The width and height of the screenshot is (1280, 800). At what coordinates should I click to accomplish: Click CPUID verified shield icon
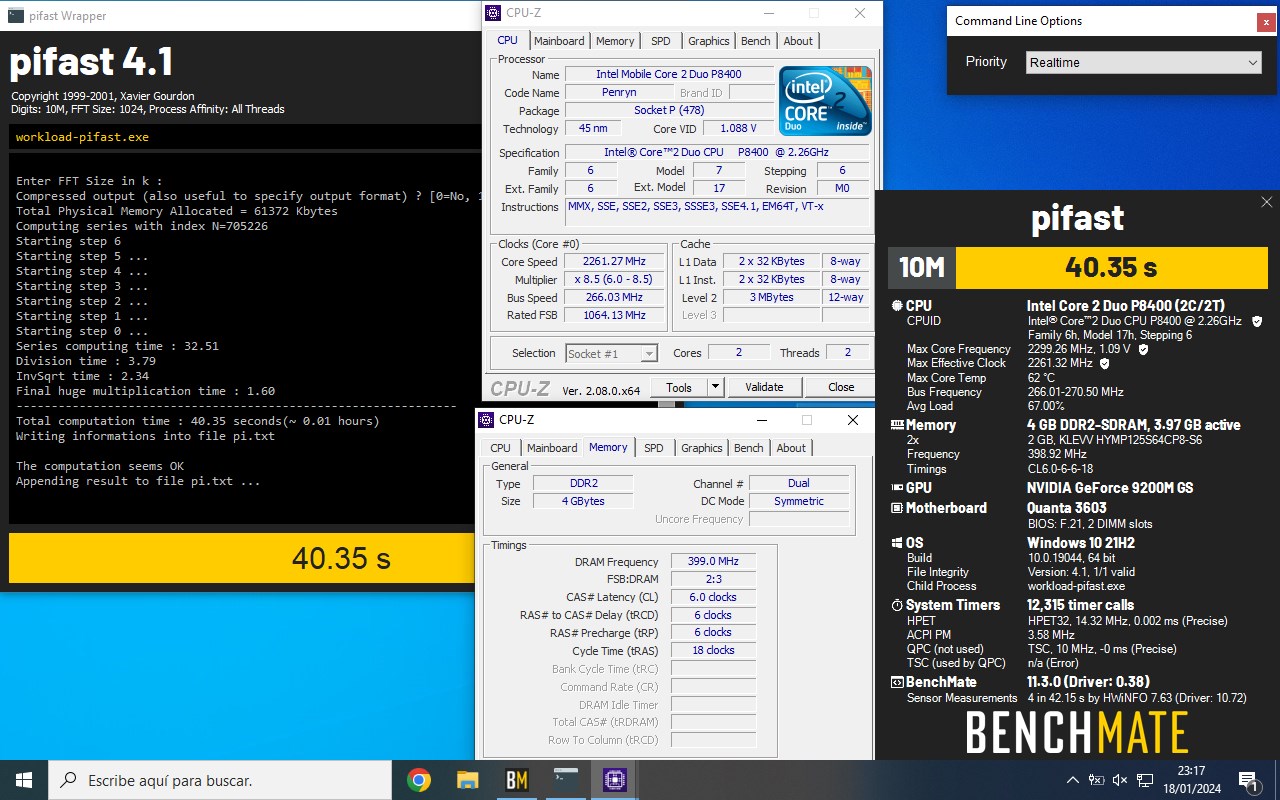coord(1257,321)
